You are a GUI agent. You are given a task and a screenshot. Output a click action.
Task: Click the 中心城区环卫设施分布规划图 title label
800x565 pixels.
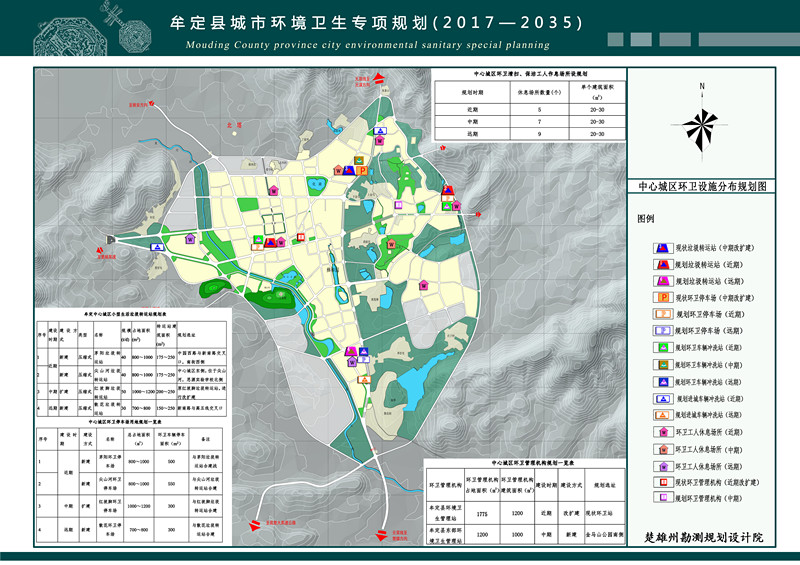pos(700,186)
